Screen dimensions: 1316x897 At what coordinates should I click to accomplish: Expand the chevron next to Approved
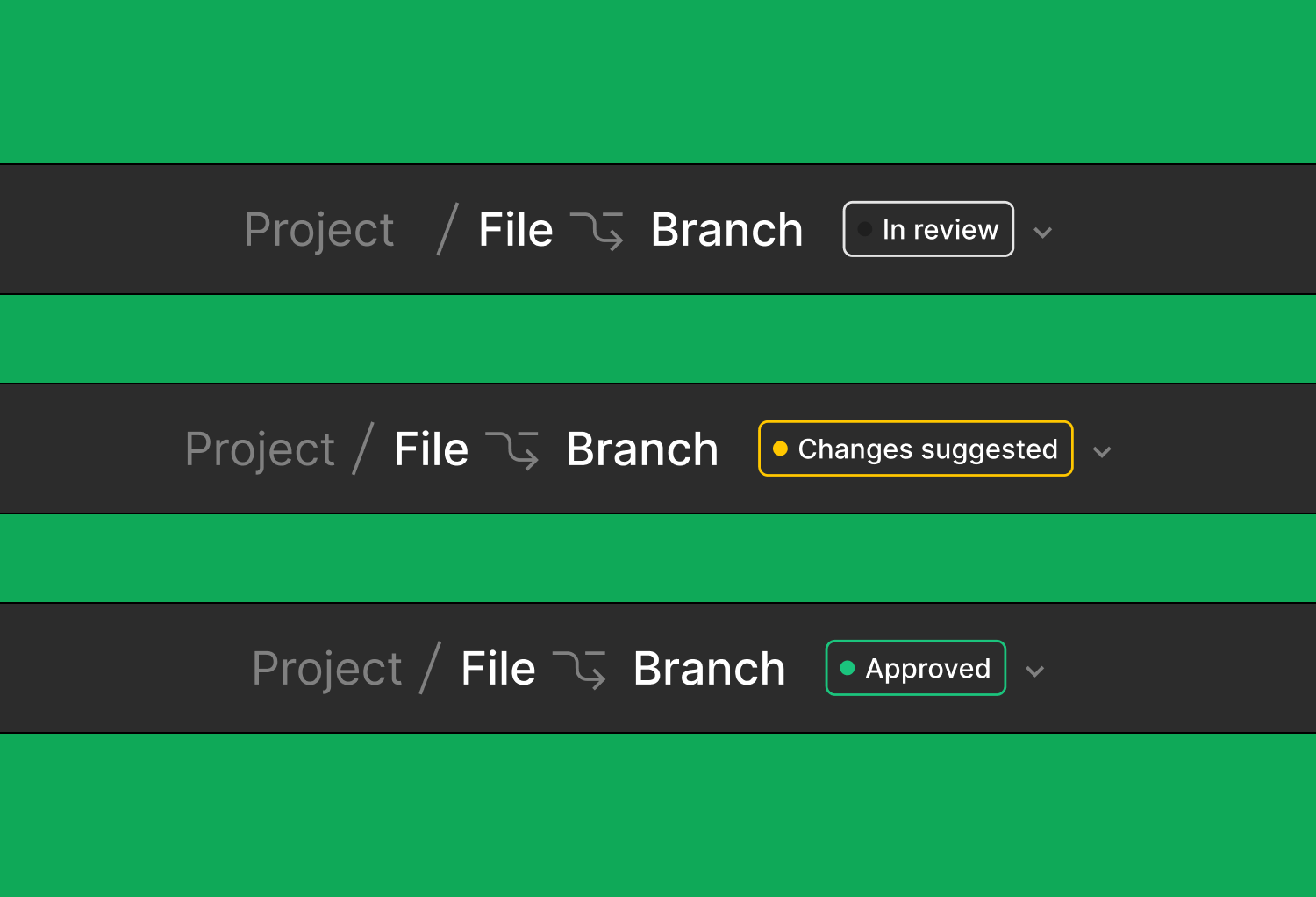click(x=1035, y=671)
